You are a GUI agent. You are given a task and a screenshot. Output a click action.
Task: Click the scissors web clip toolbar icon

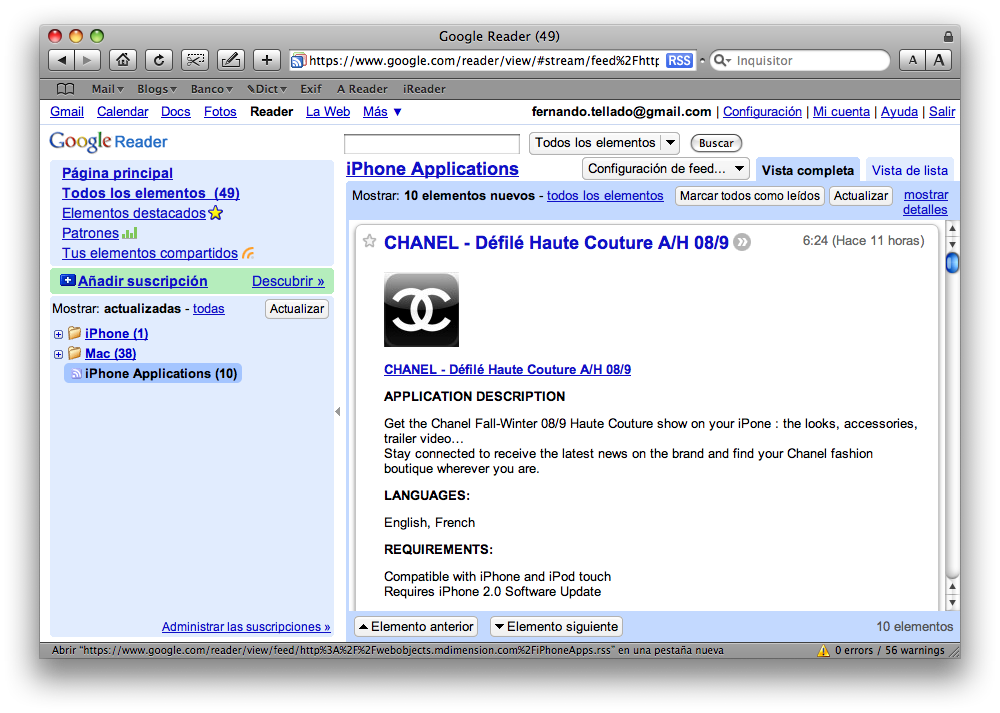pos(195,61)
